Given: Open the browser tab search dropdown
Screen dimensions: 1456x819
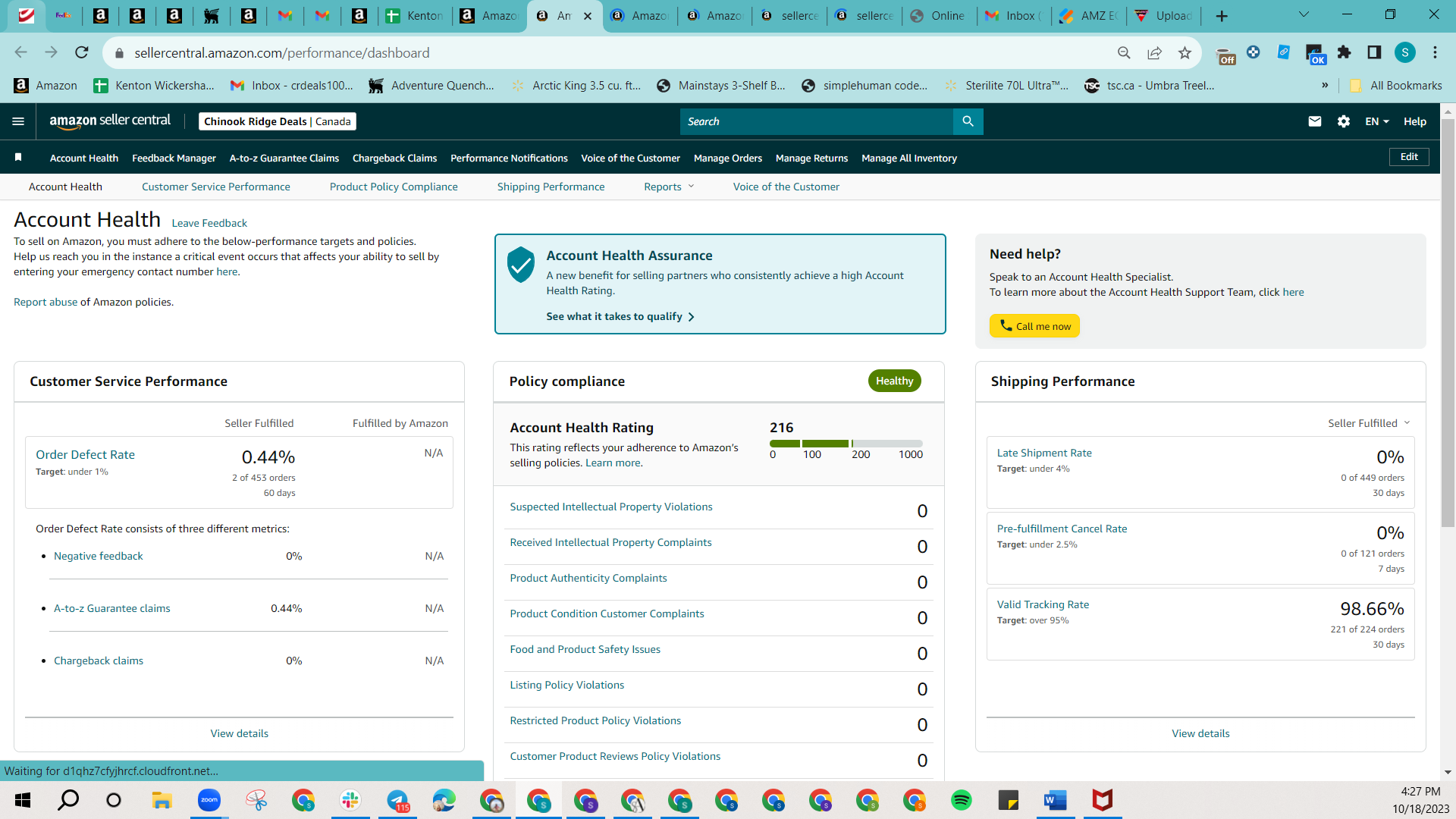Looking at the screenshot, I should pos(1304,14).
